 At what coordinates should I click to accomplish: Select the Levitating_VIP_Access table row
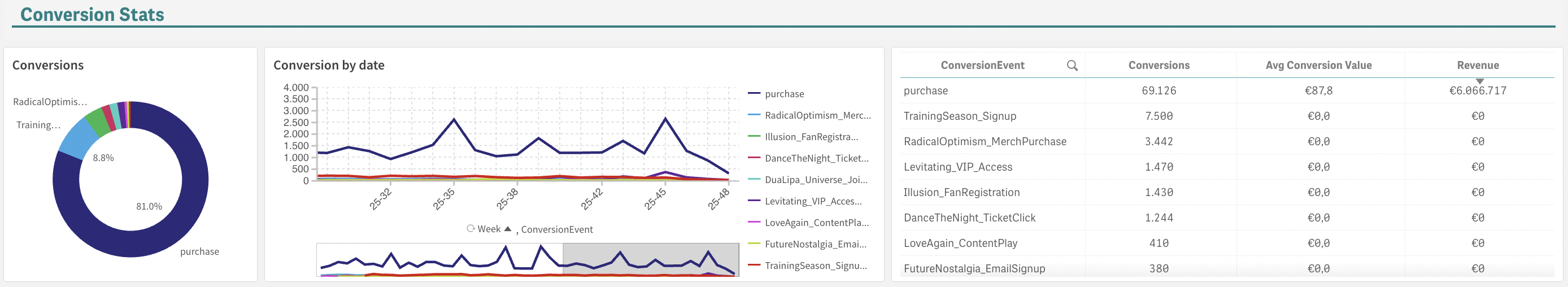click(x=957, y=167)
